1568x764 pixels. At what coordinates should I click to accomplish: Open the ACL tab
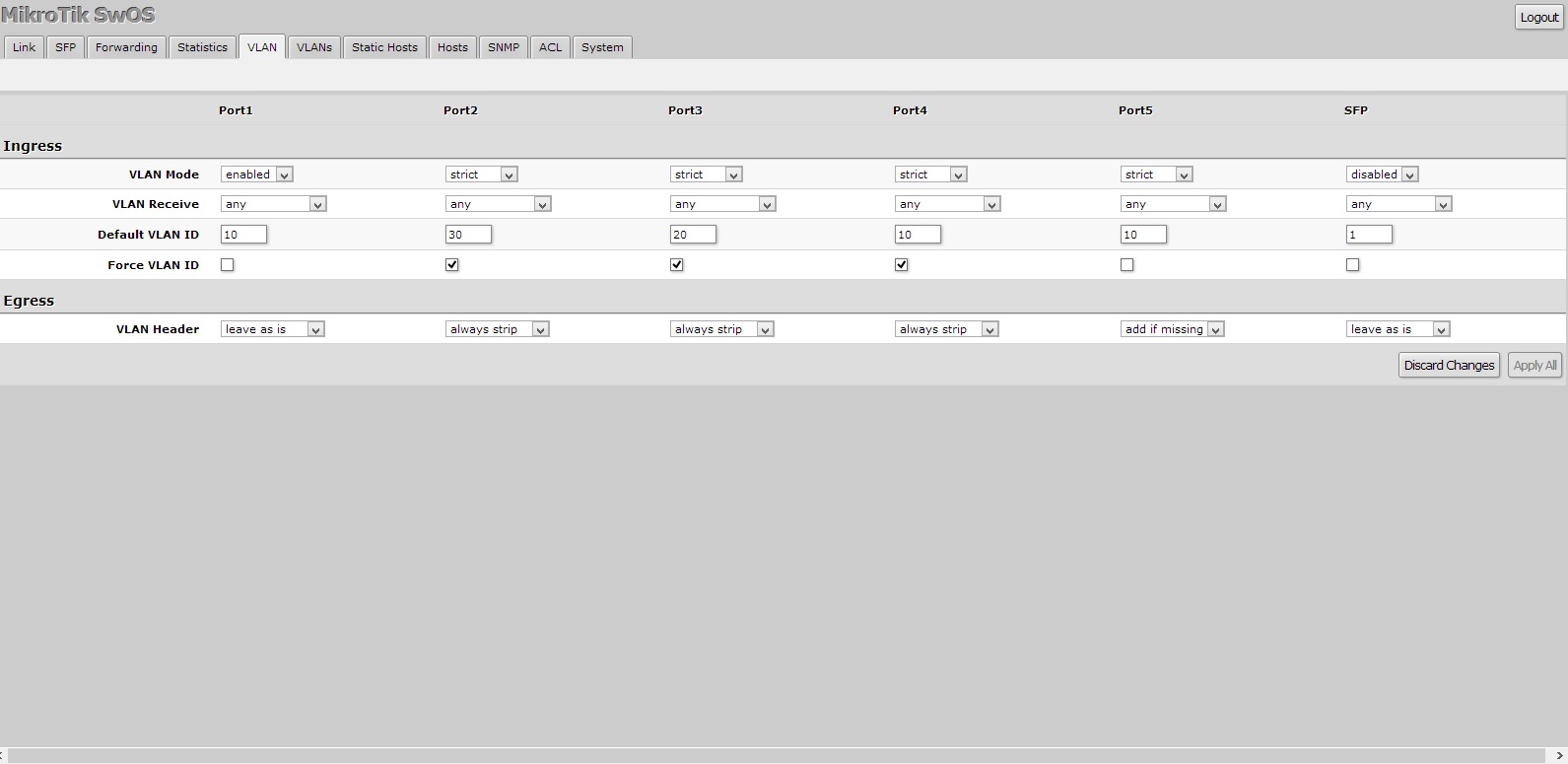tap(550, 47)
